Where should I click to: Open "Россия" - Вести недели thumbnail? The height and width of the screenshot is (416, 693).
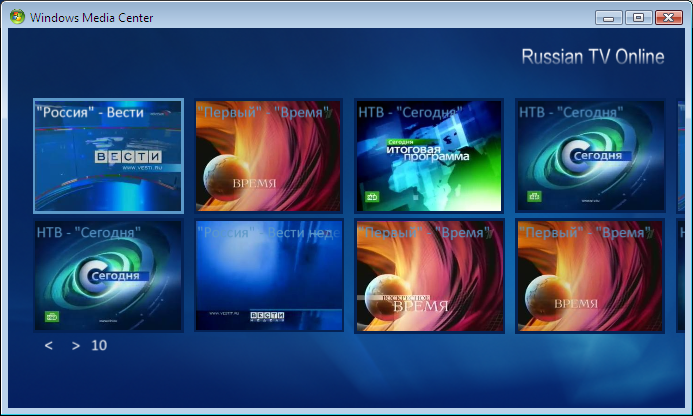coord(268,276)
